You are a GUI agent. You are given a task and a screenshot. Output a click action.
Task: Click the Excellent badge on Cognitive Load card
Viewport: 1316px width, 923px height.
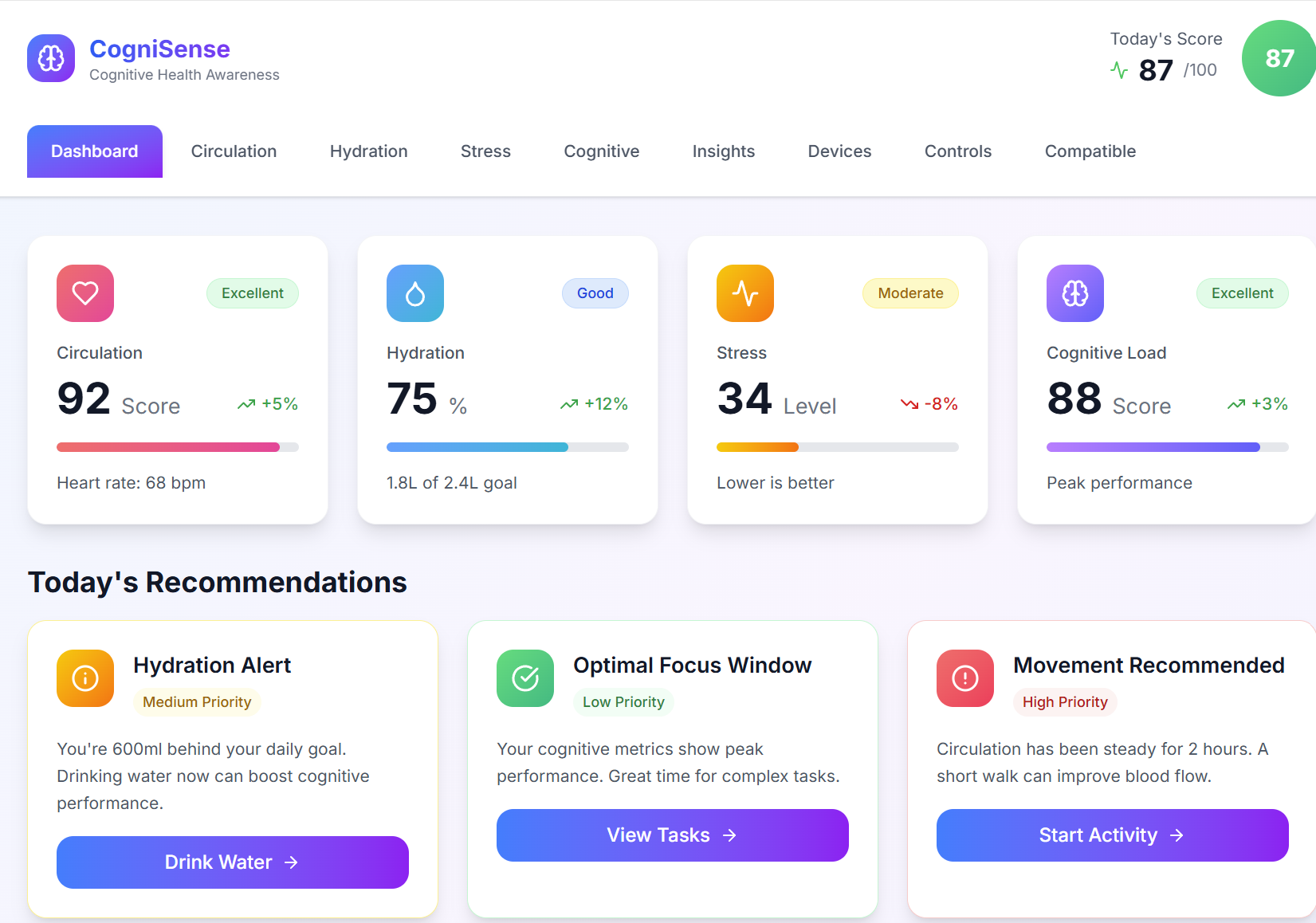1243,293
